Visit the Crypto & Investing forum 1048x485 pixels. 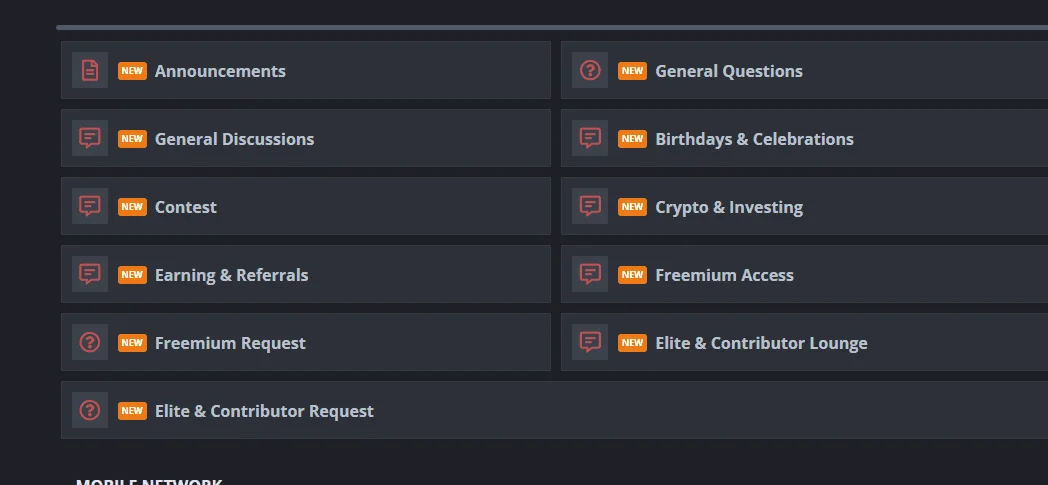point(729,207)
